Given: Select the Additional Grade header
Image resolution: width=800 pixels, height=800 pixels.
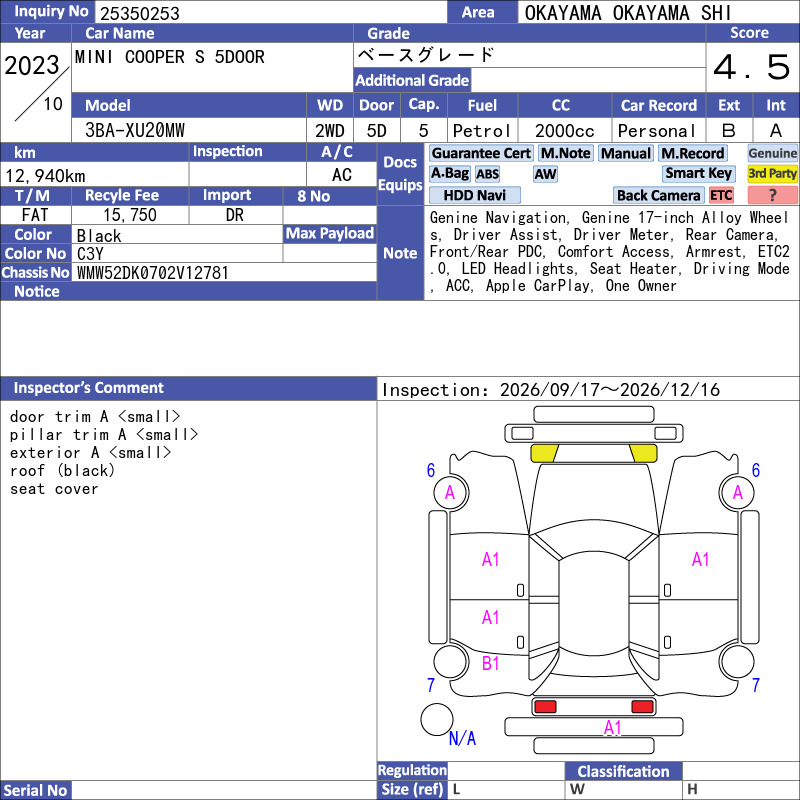Looking at the screenshot, I should (412, 80).
